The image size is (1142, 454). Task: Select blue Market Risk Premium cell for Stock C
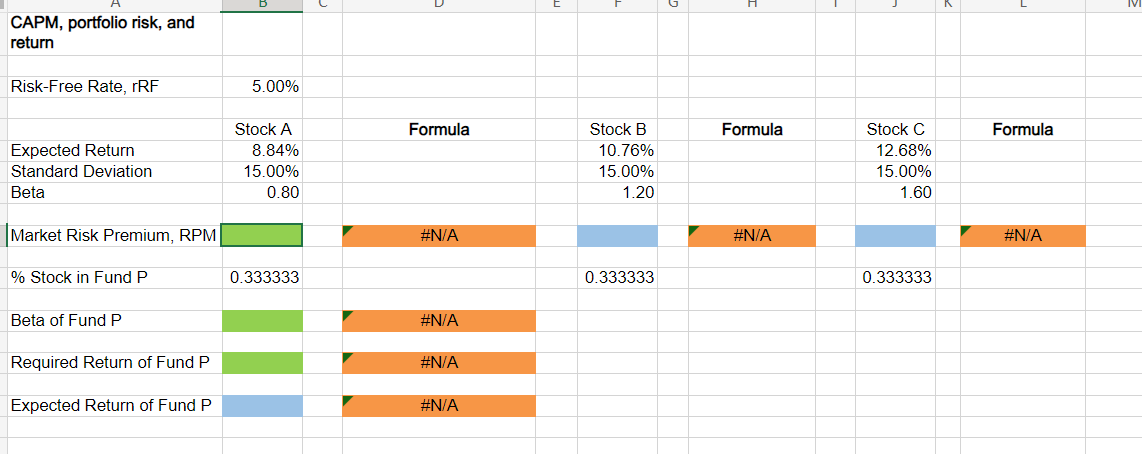895,236
